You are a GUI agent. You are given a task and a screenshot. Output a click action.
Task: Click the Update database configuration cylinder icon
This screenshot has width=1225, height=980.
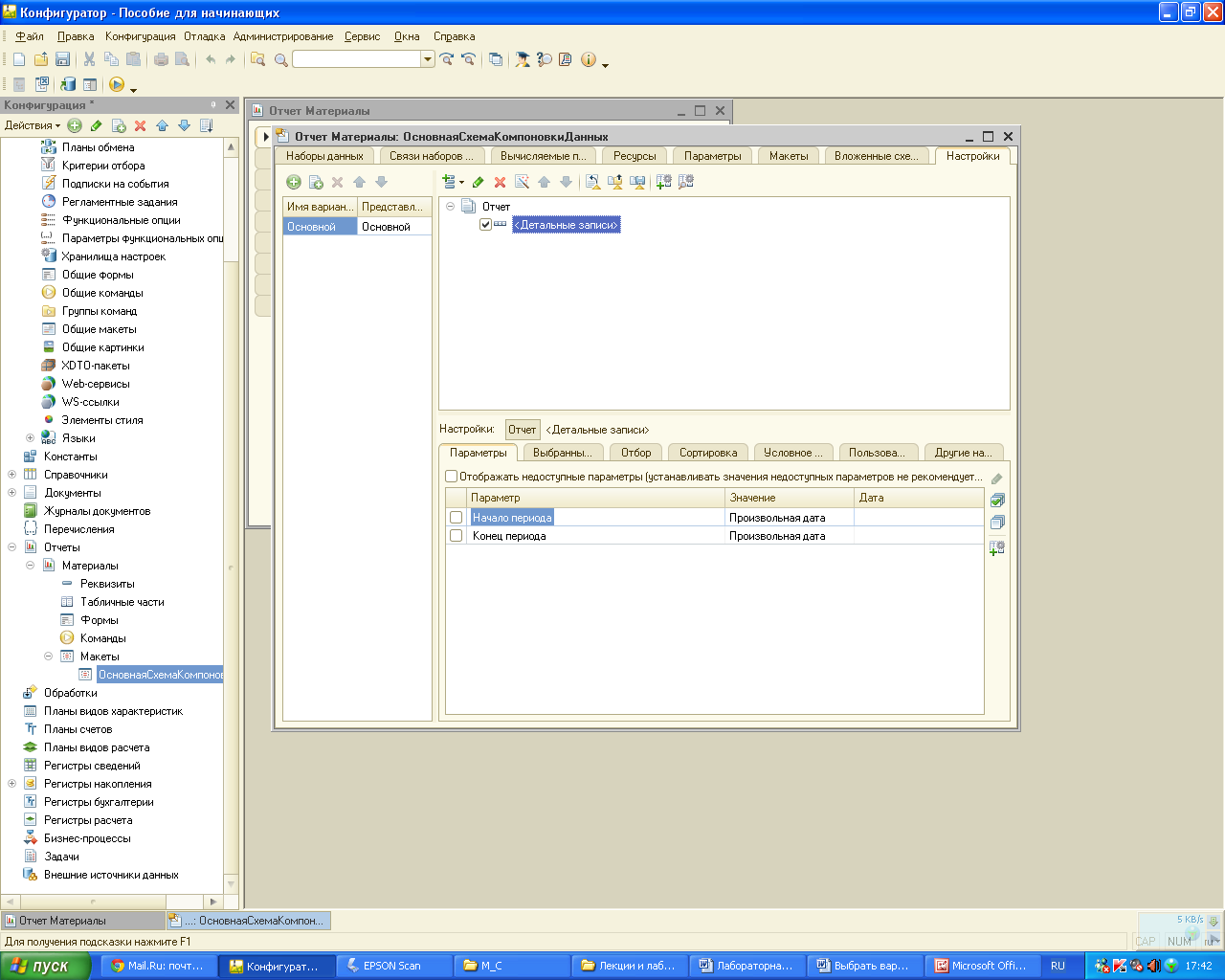69,84
